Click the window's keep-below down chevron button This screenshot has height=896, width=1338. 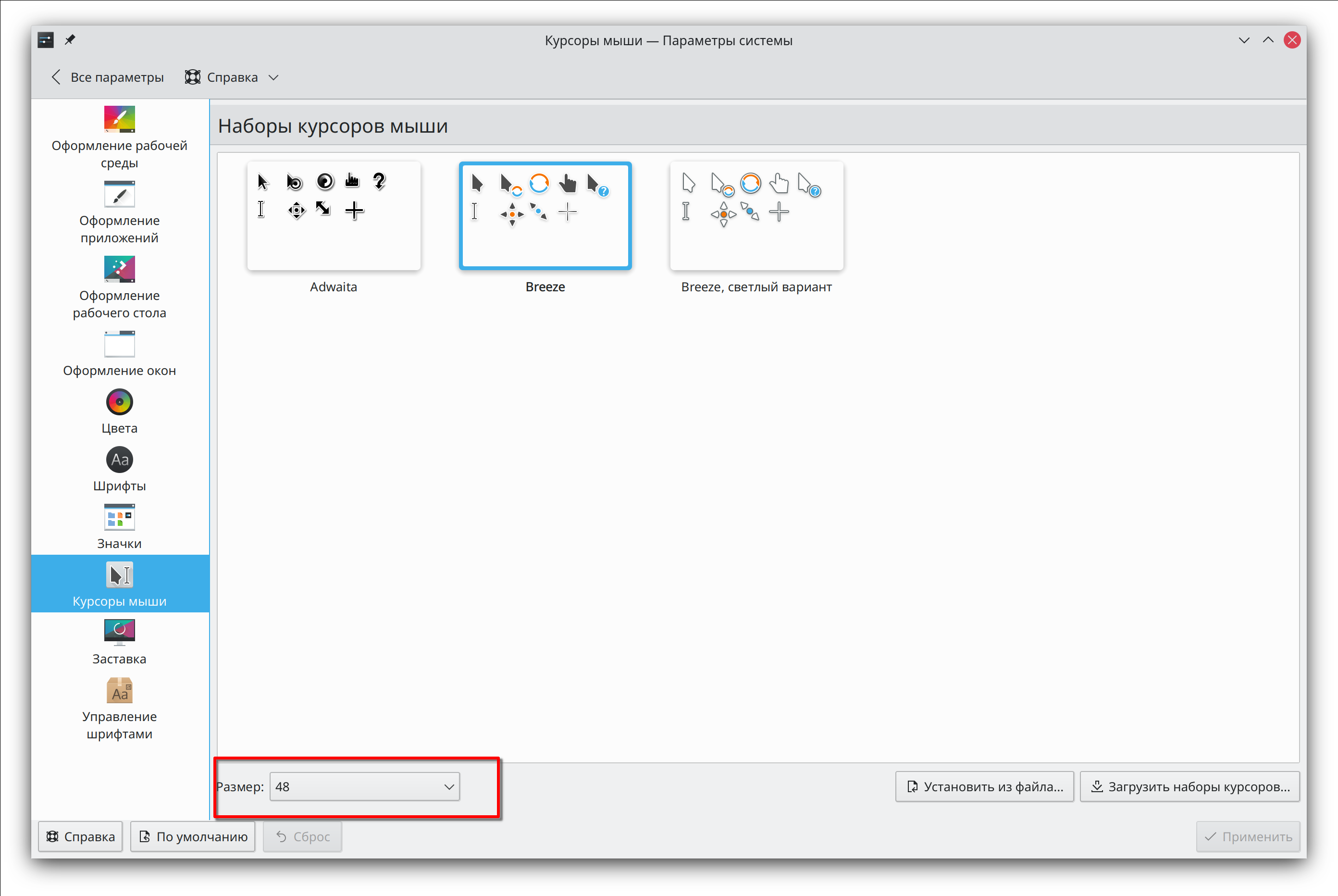coord(1244,40)
